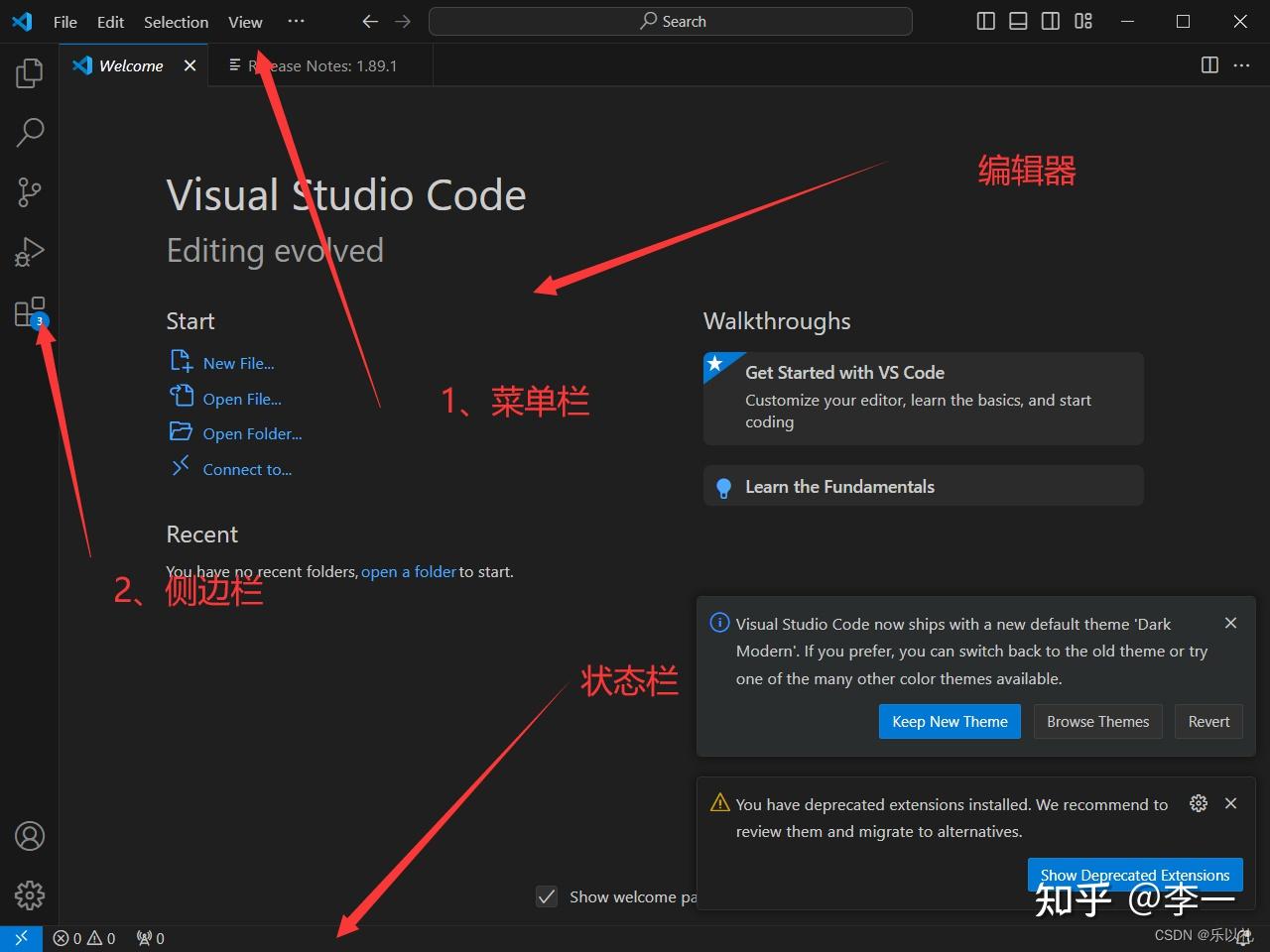The height and width of the screenshot is (952, 1270).
Task: Click the Browse Themes button
Action: (1097, 721)
